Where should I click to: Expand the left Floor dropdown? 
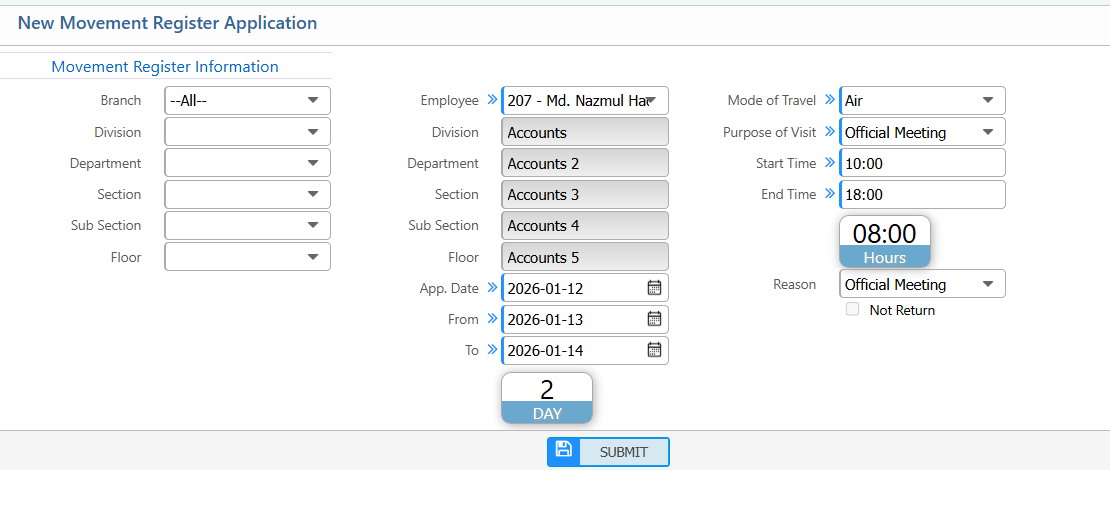coord(247,256)
